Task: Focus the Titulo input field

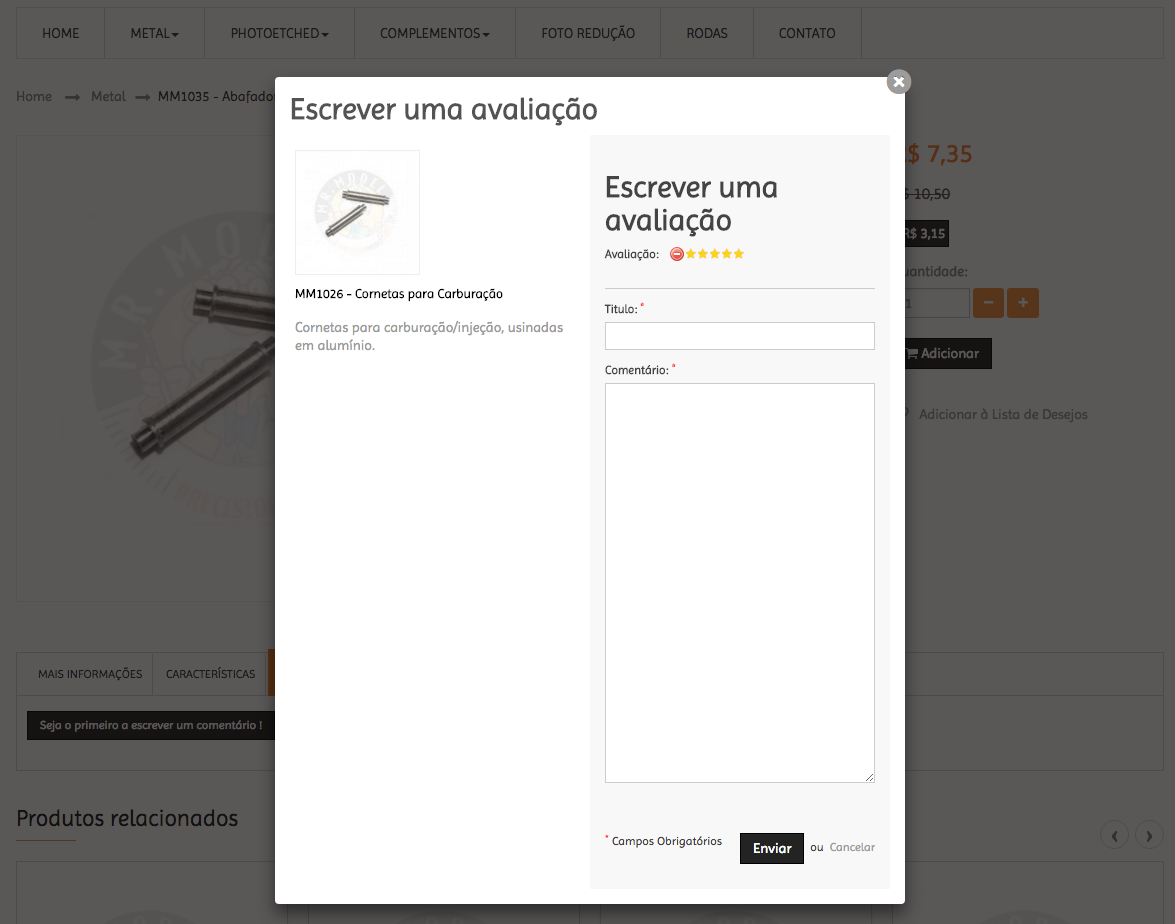Action: pos(740,336)
